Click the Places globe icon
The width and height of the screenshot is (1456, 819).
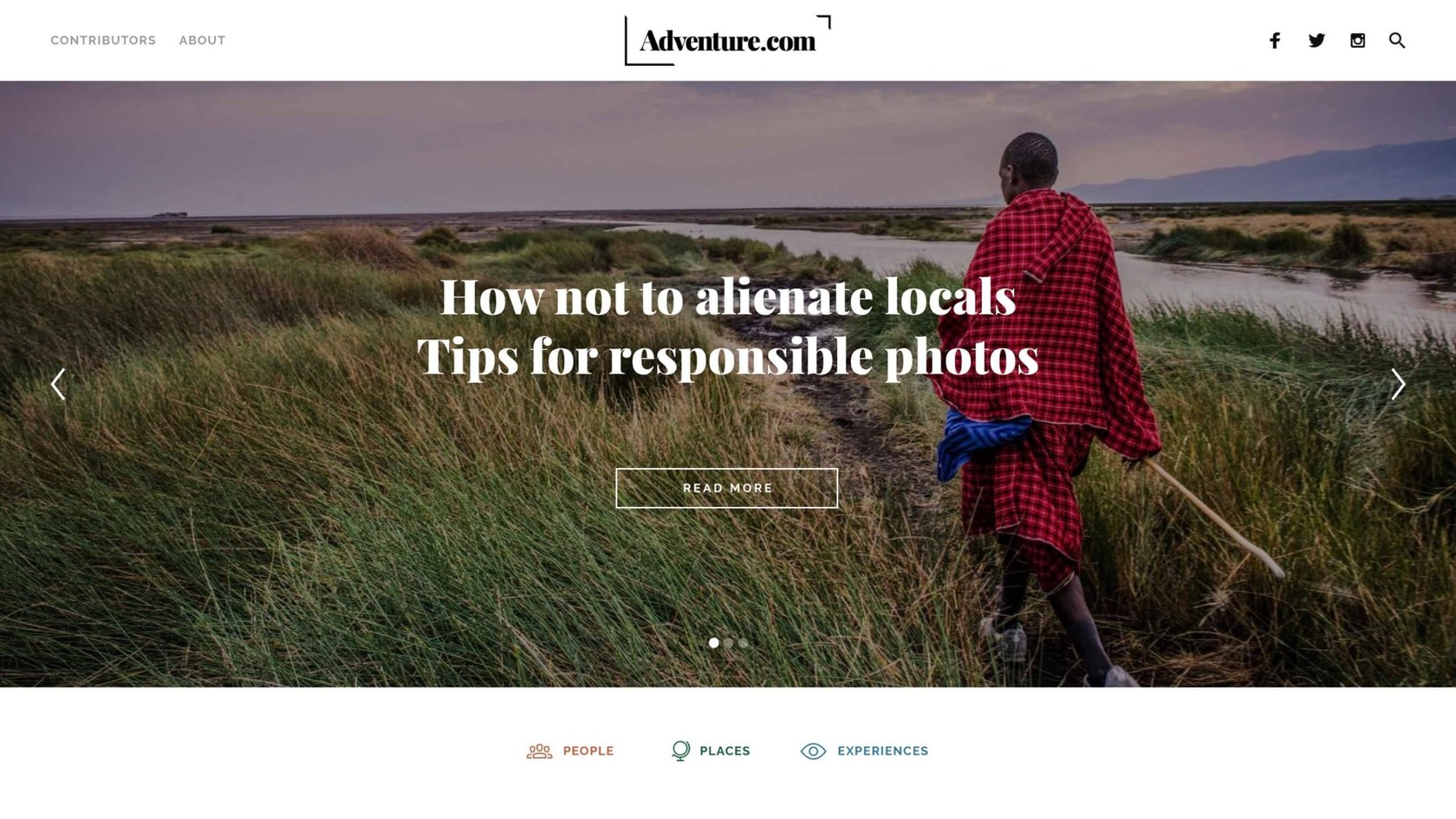pos(681,751)
